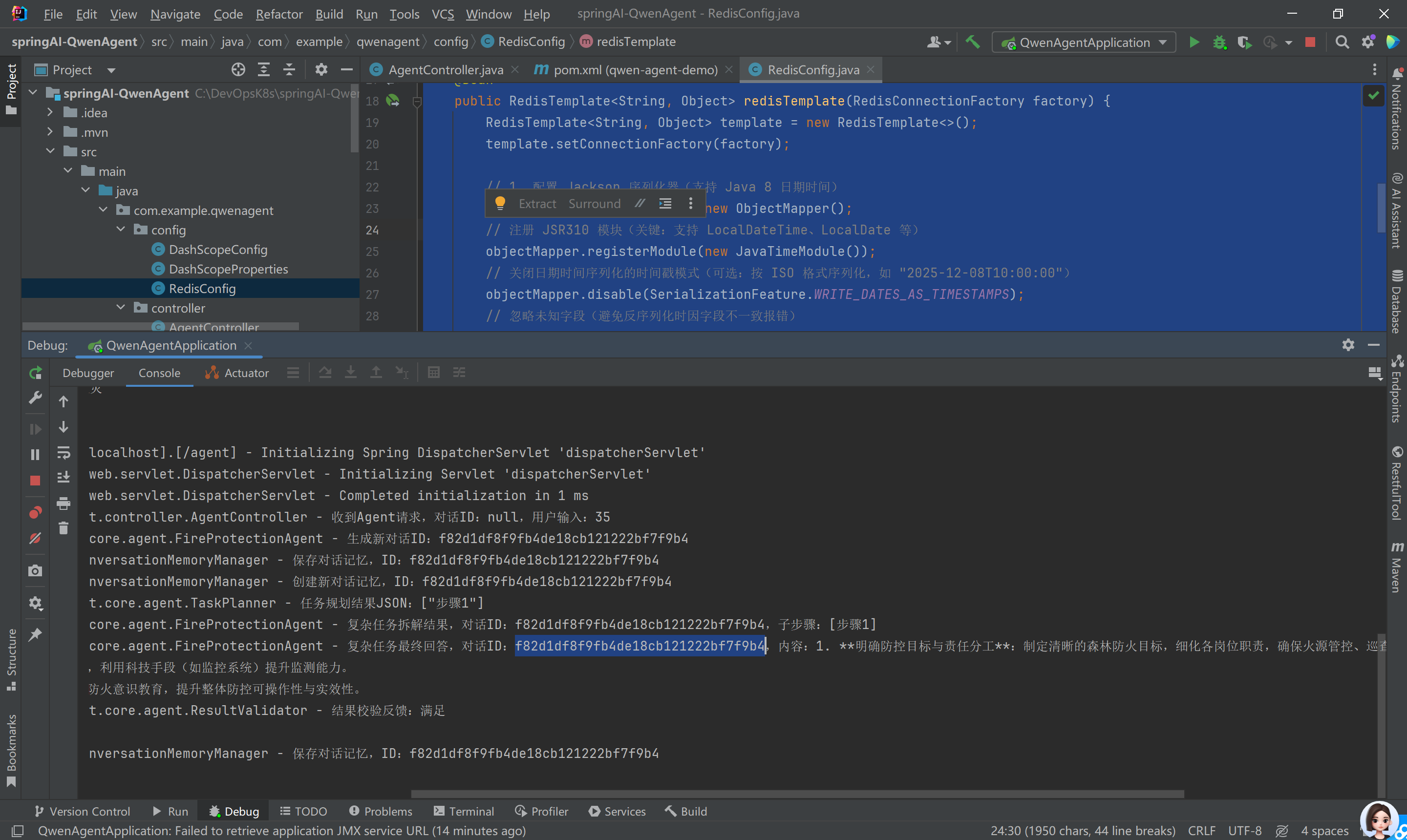Open QwenAgentApplication run configuration dropdown
The image size is (1407, 840).
[x=1084, y=42]
